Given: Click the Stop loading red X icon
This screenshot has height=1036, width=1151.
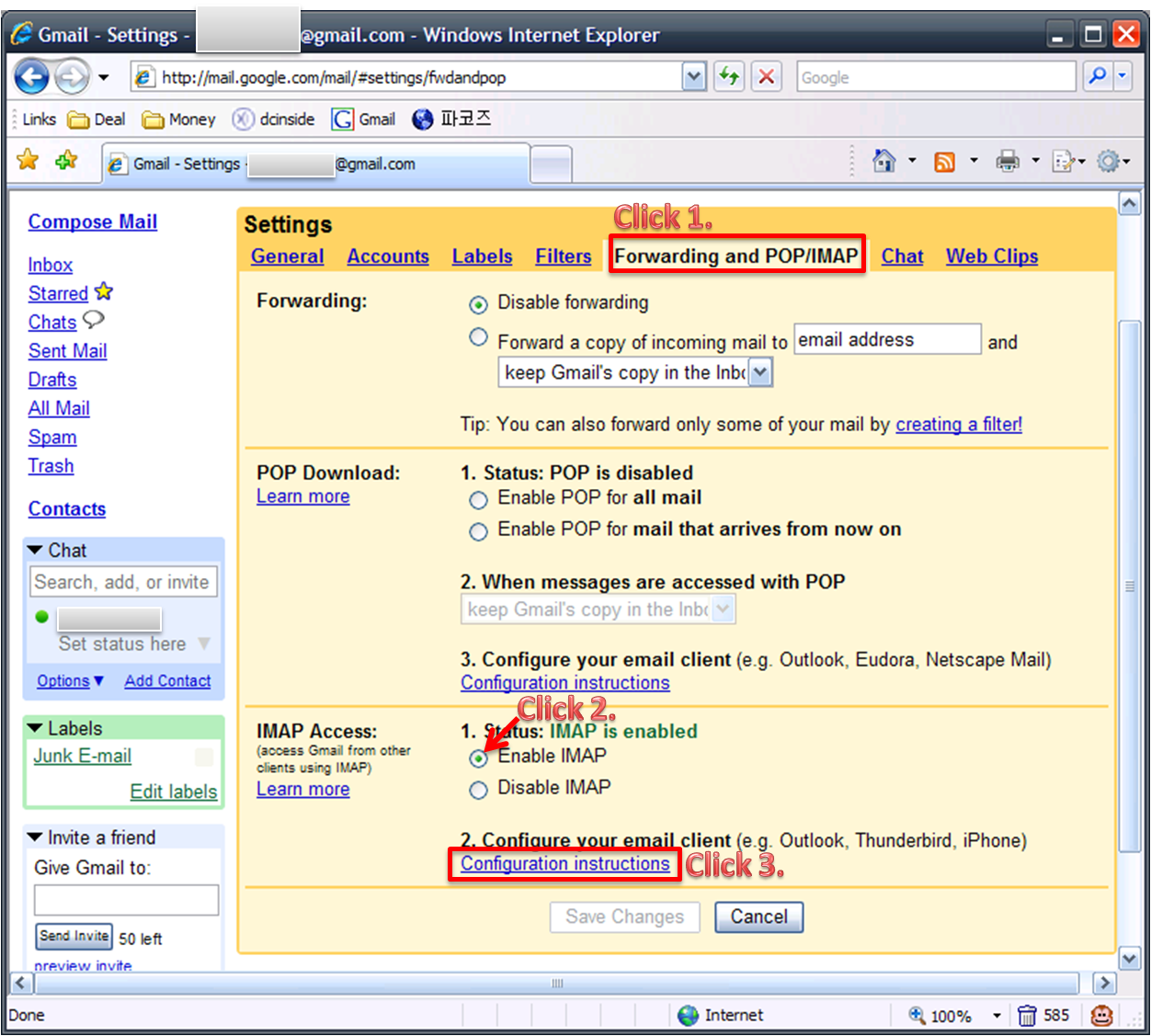Looking at the screenshot, I should click(766, 77).
